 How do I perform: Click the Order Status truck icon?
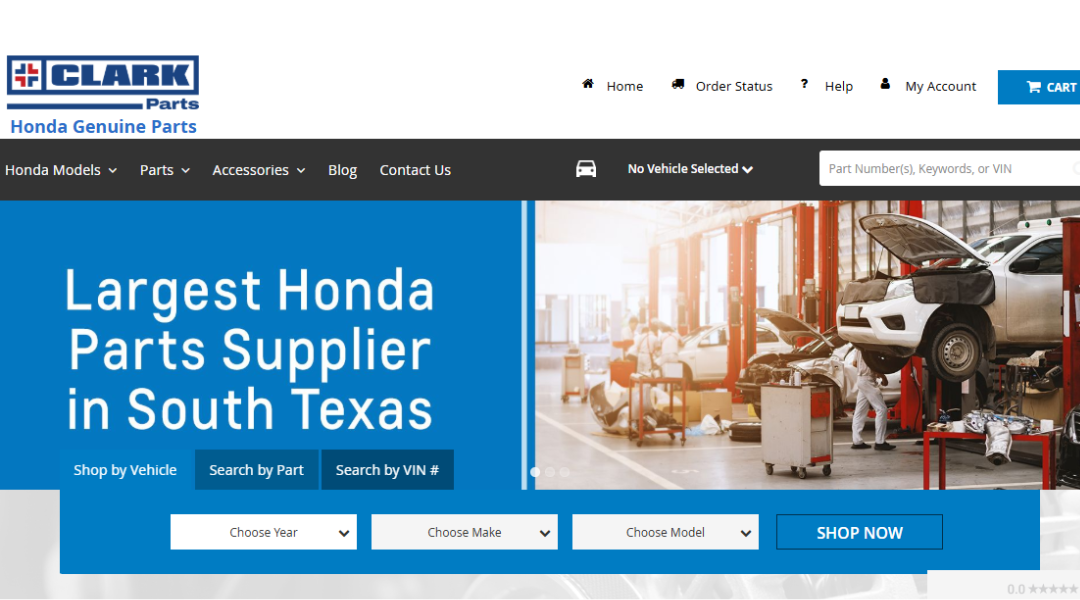678,84
